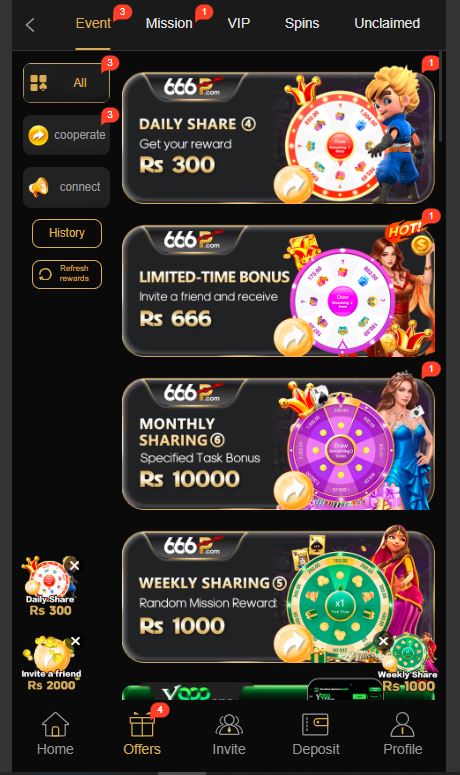Close the floating Daily Share widget

[x=74, y=565]
